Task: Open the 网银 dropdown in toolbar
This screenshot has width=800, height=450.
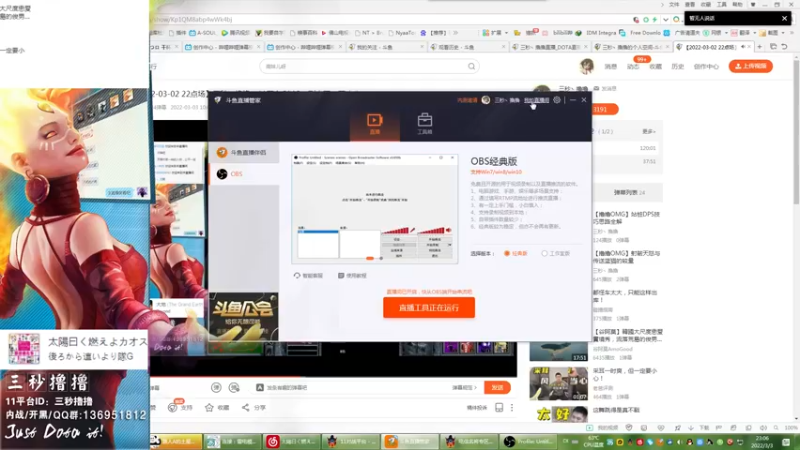Action: coord(716,33)
